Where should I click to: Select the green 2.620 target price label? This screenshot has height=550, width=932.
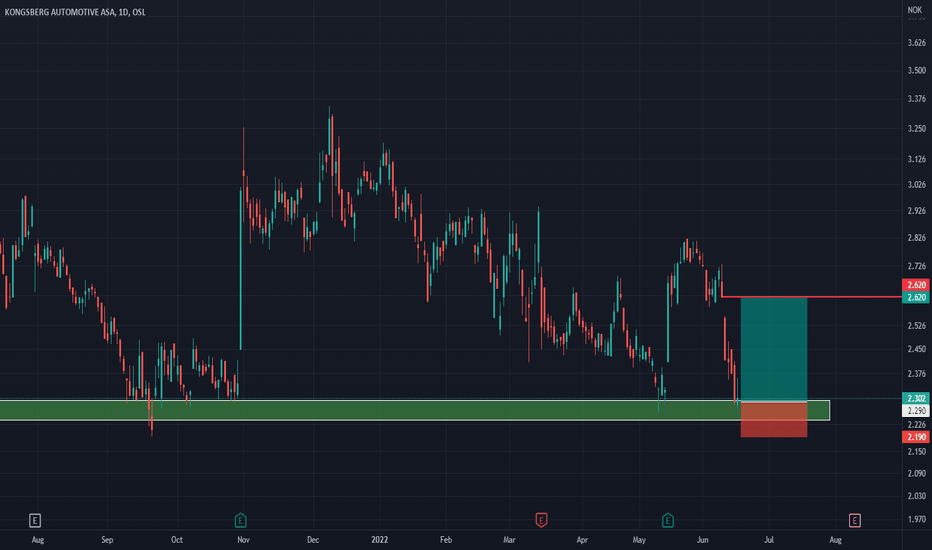916,297
